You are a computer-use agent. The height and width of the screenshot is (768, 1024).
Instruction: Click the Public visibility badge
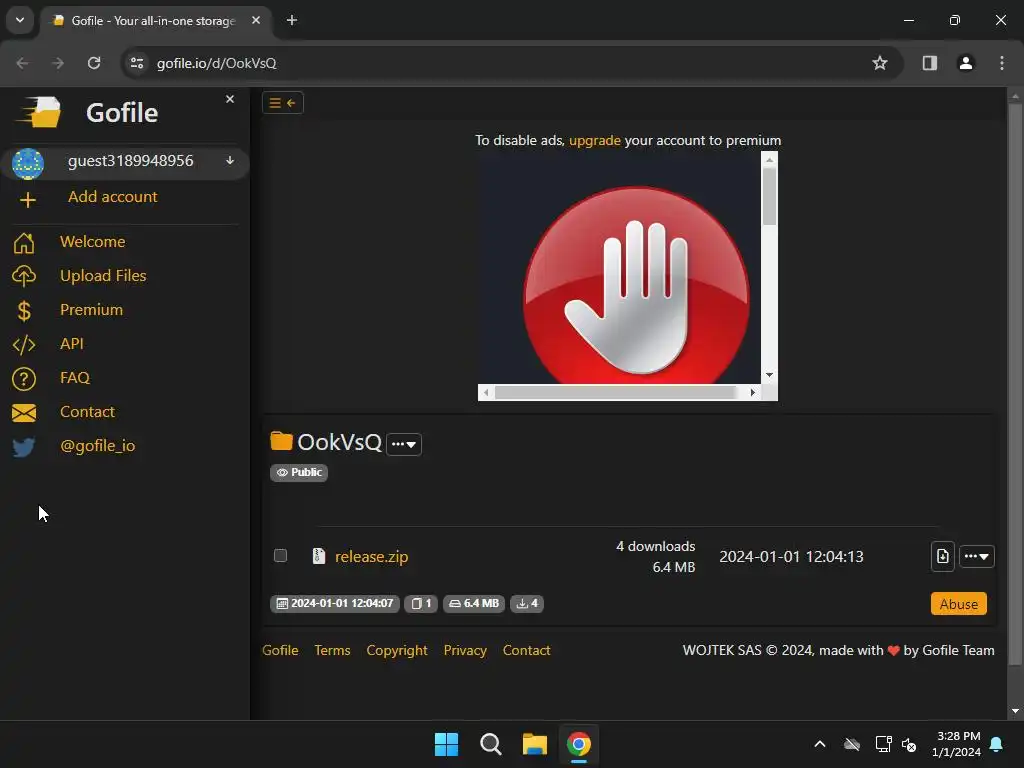click(x=299, y=472)
